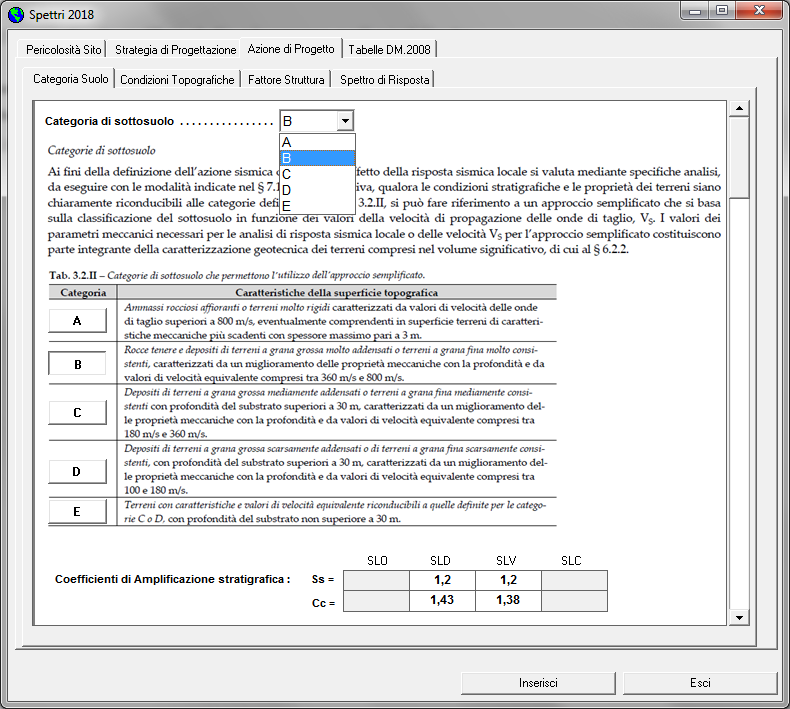Click the vertical scrollbar thumb

739,158
